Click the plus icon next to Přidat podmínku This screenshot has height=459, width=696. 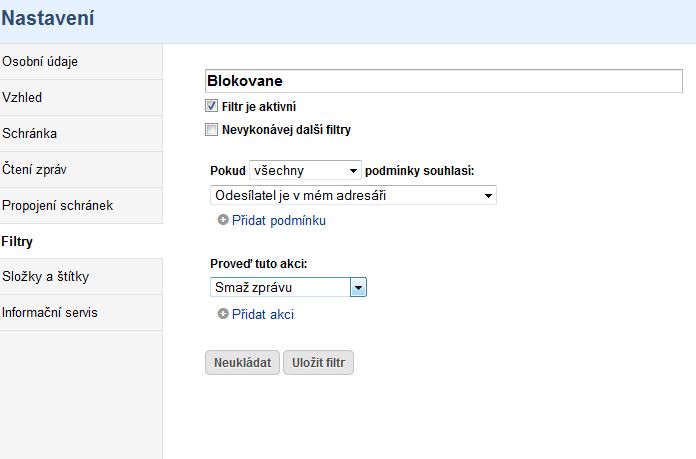223,220
